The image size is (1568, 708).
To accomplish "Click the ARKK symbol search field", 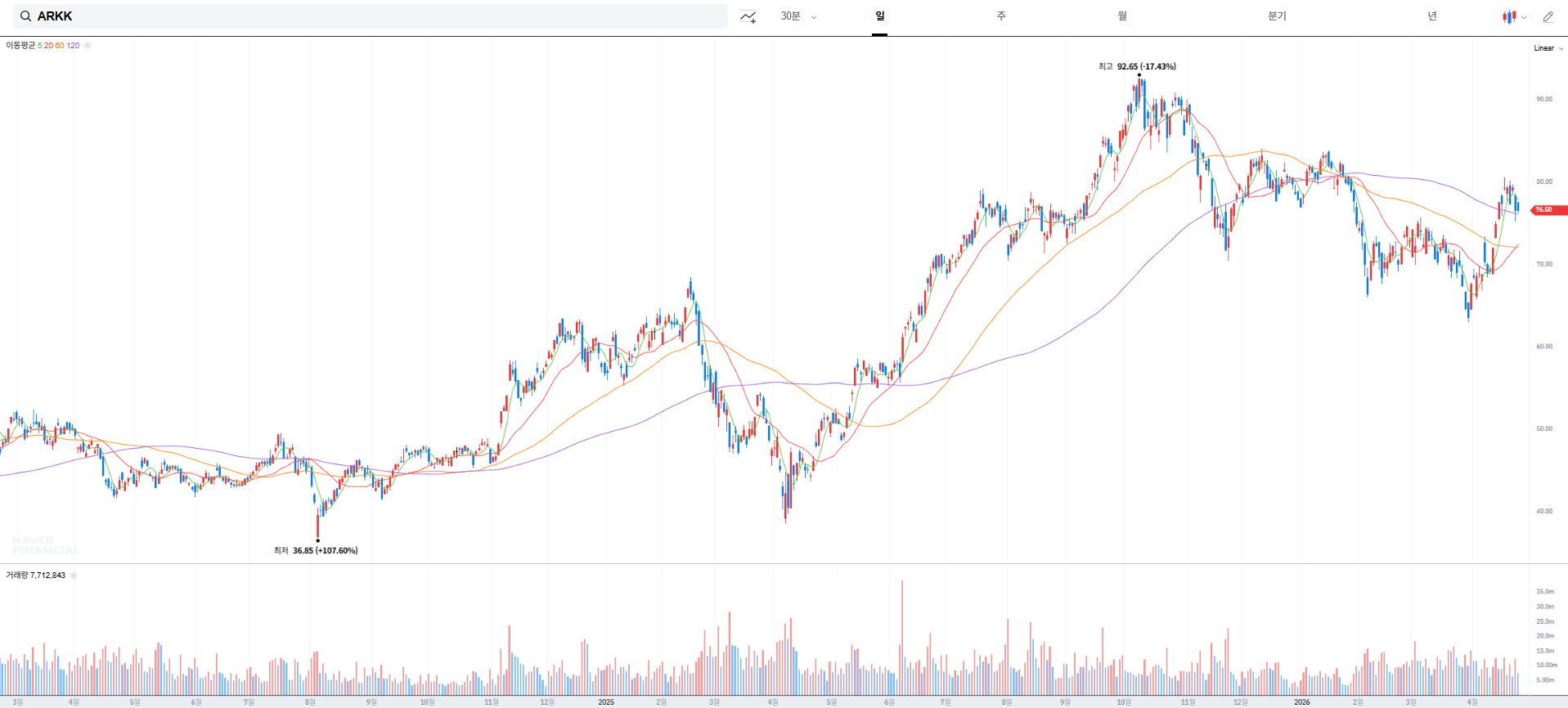I will [x=370, y=16].
